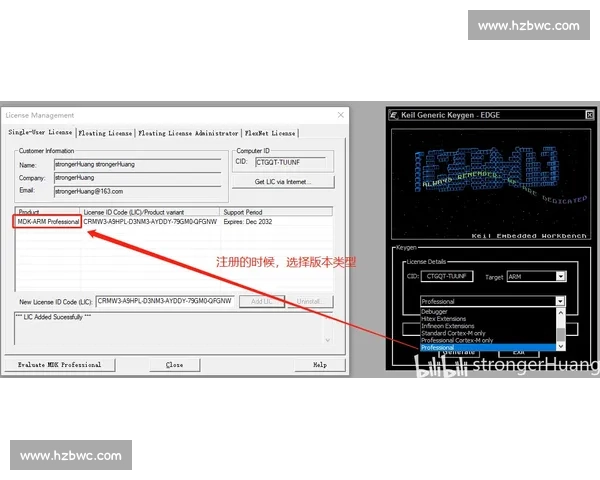Click Evaluate MDK Professional button

tap(60, 365)
